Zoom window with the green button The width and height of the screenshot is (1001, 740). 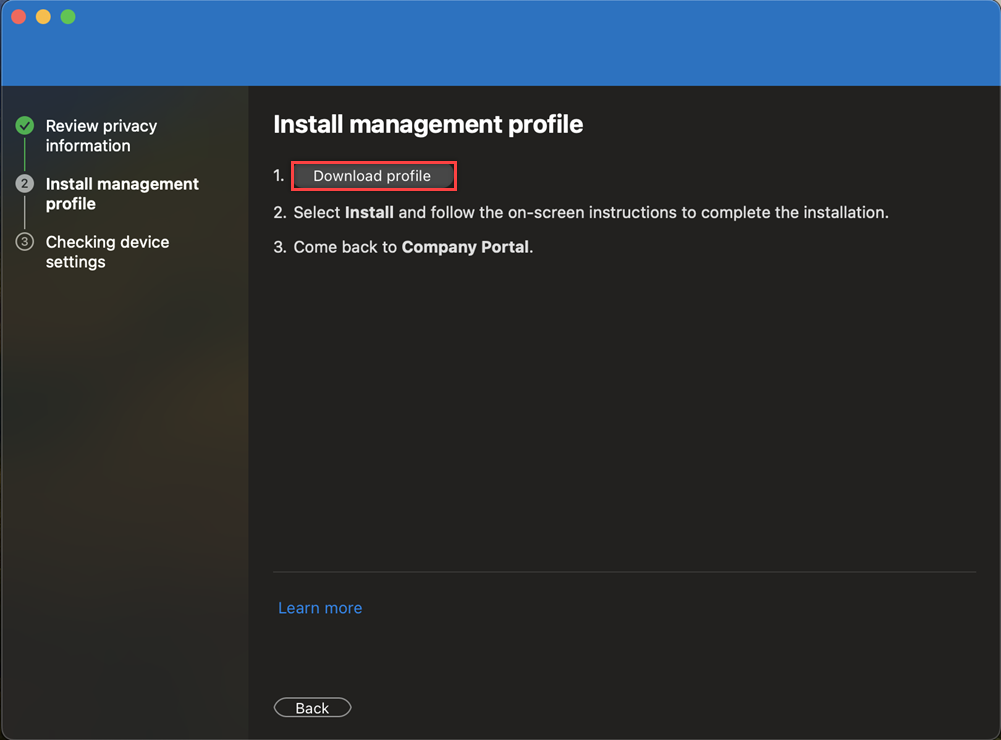[x=68, y=17]
